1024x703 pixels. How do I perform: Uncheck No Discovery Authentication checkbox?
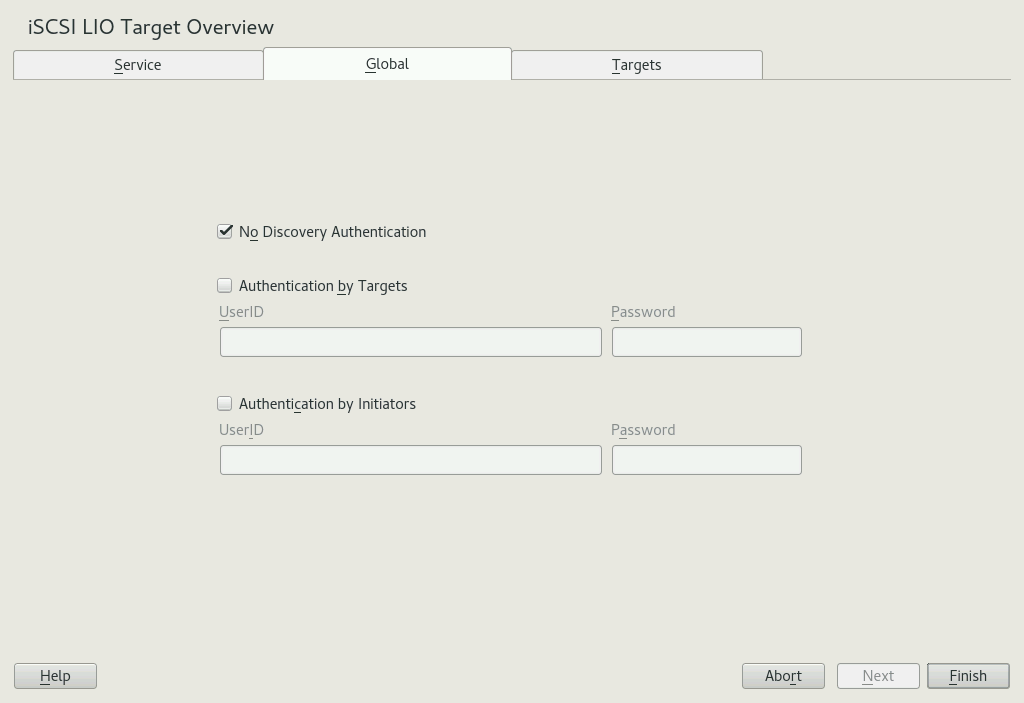(x=225, y=232)
